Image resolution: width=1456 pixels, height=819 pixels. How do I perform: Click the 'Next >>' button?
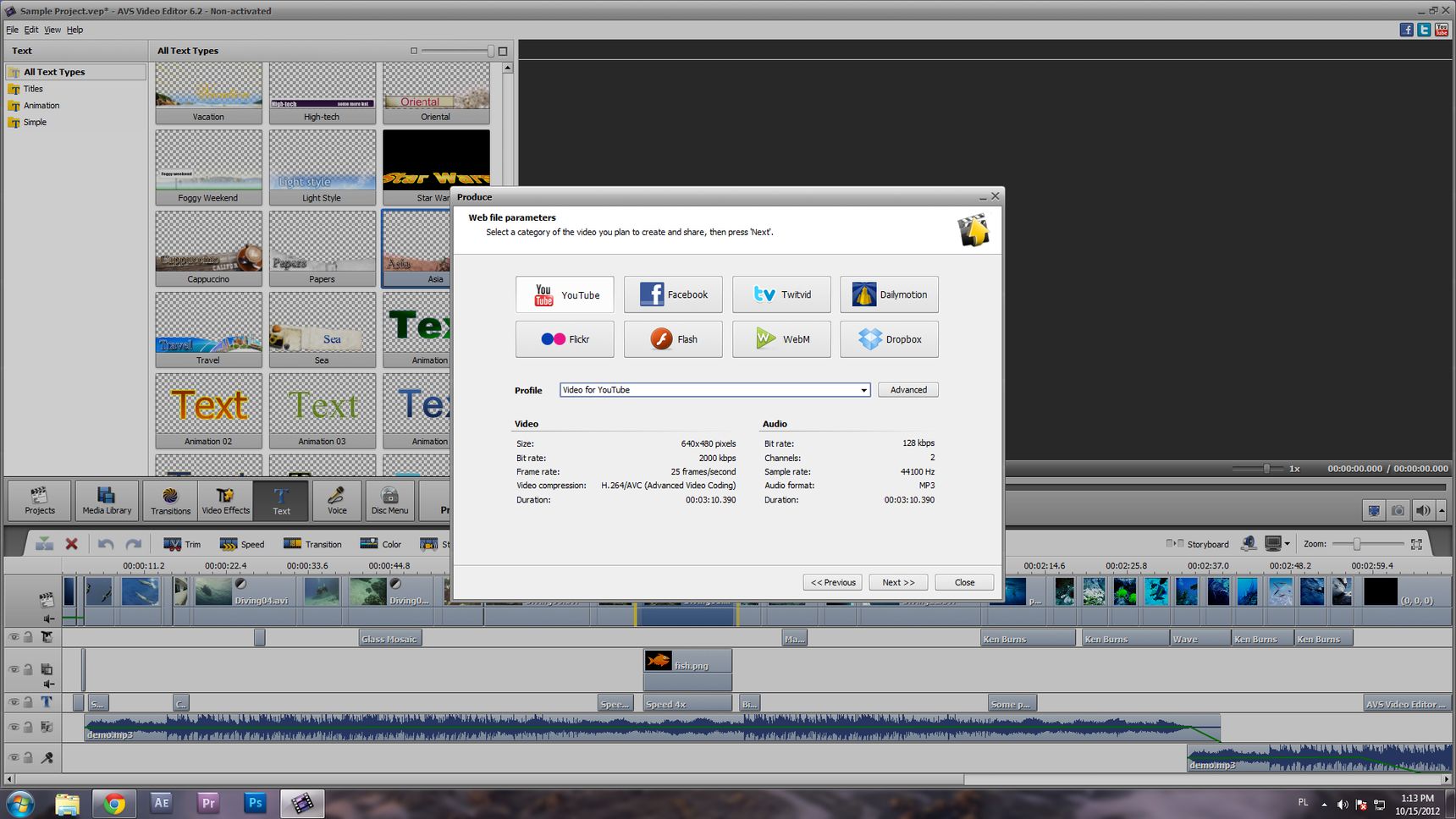click(x=898, y=582)
